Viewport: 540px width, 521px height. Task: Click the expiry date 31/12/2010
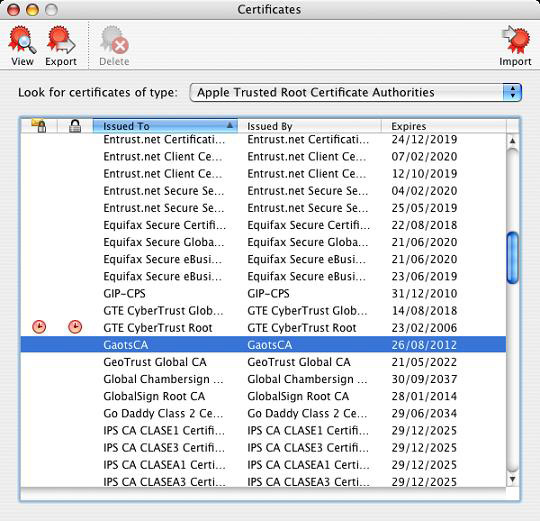[424, 293]
